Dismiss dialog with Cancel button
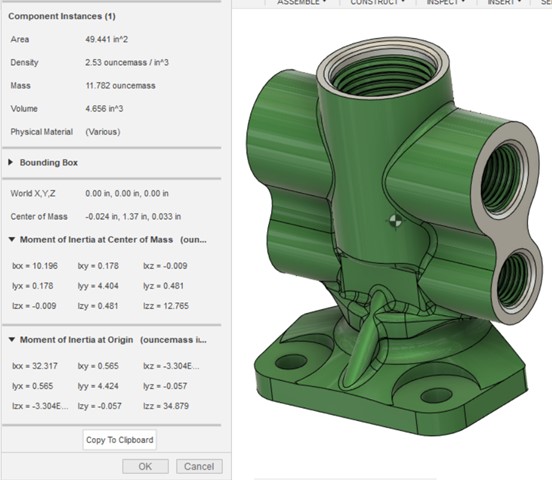This screenshot has width=552, height=480. point(199,467)
